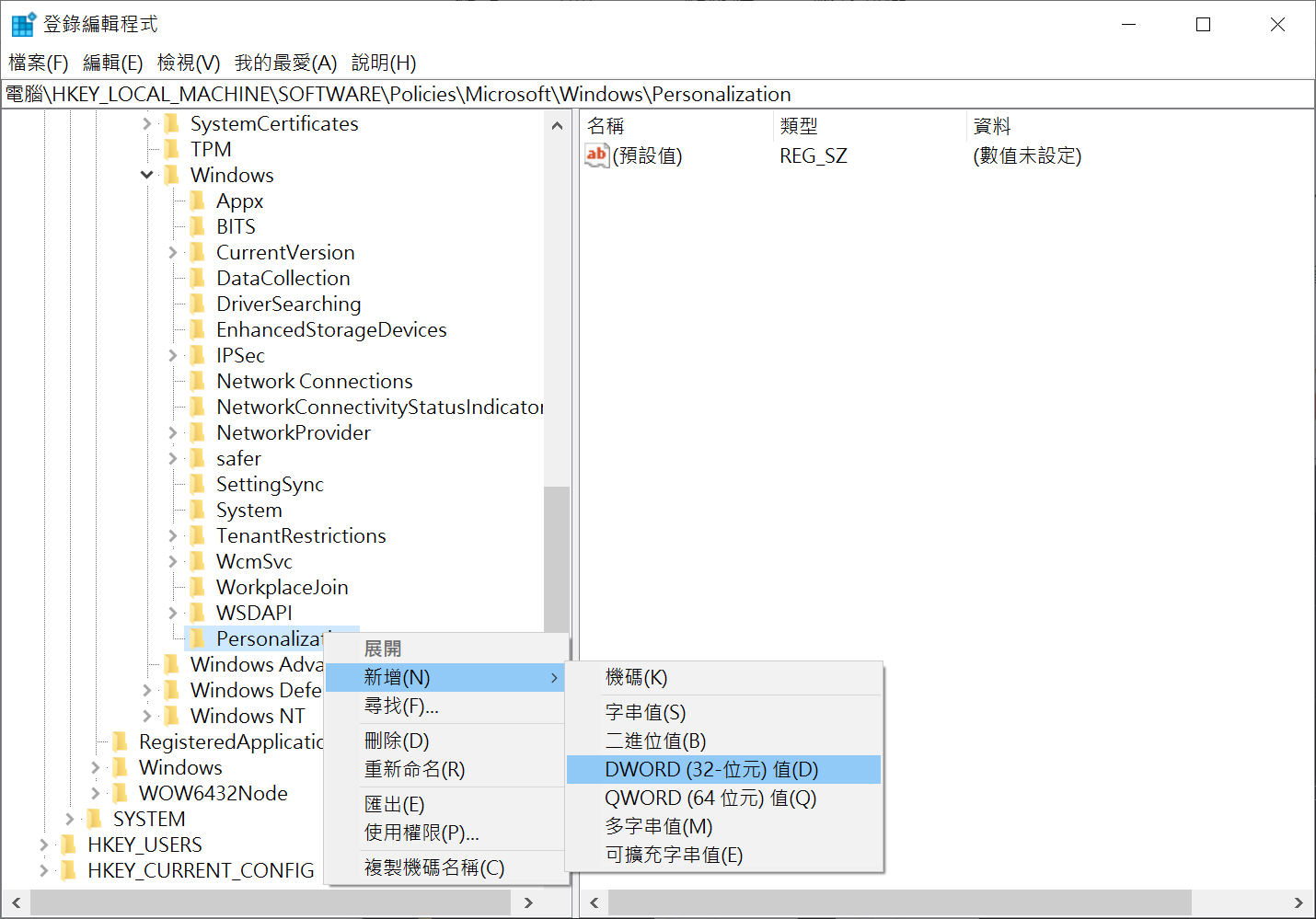Expand the HKEY_CURRENT_CONFIG hive
Viewport: 1316px width, 919px height.
(44, 870)
